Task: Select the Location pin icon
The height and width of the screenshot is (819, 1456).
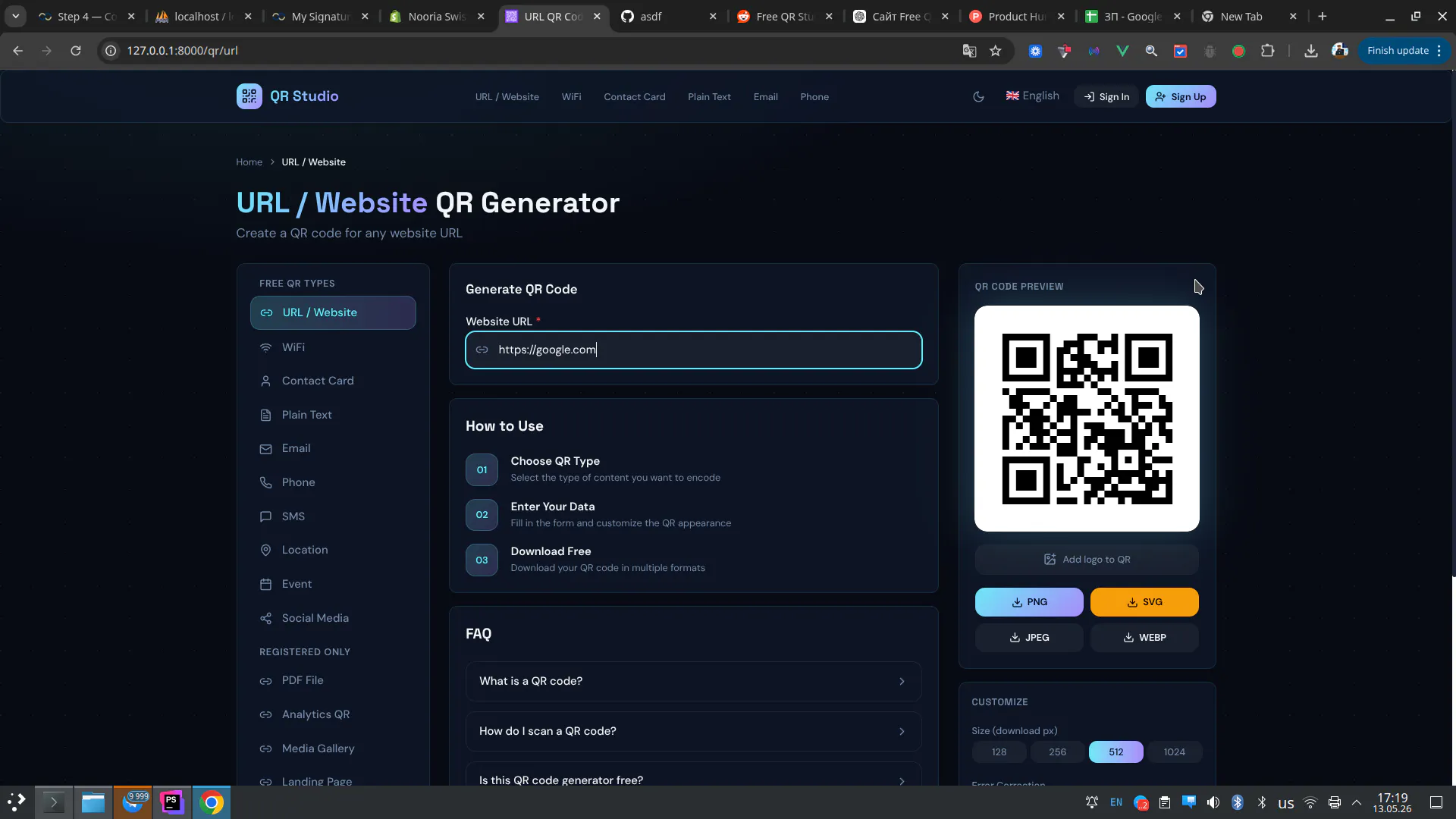Action: tap(265, 551)
